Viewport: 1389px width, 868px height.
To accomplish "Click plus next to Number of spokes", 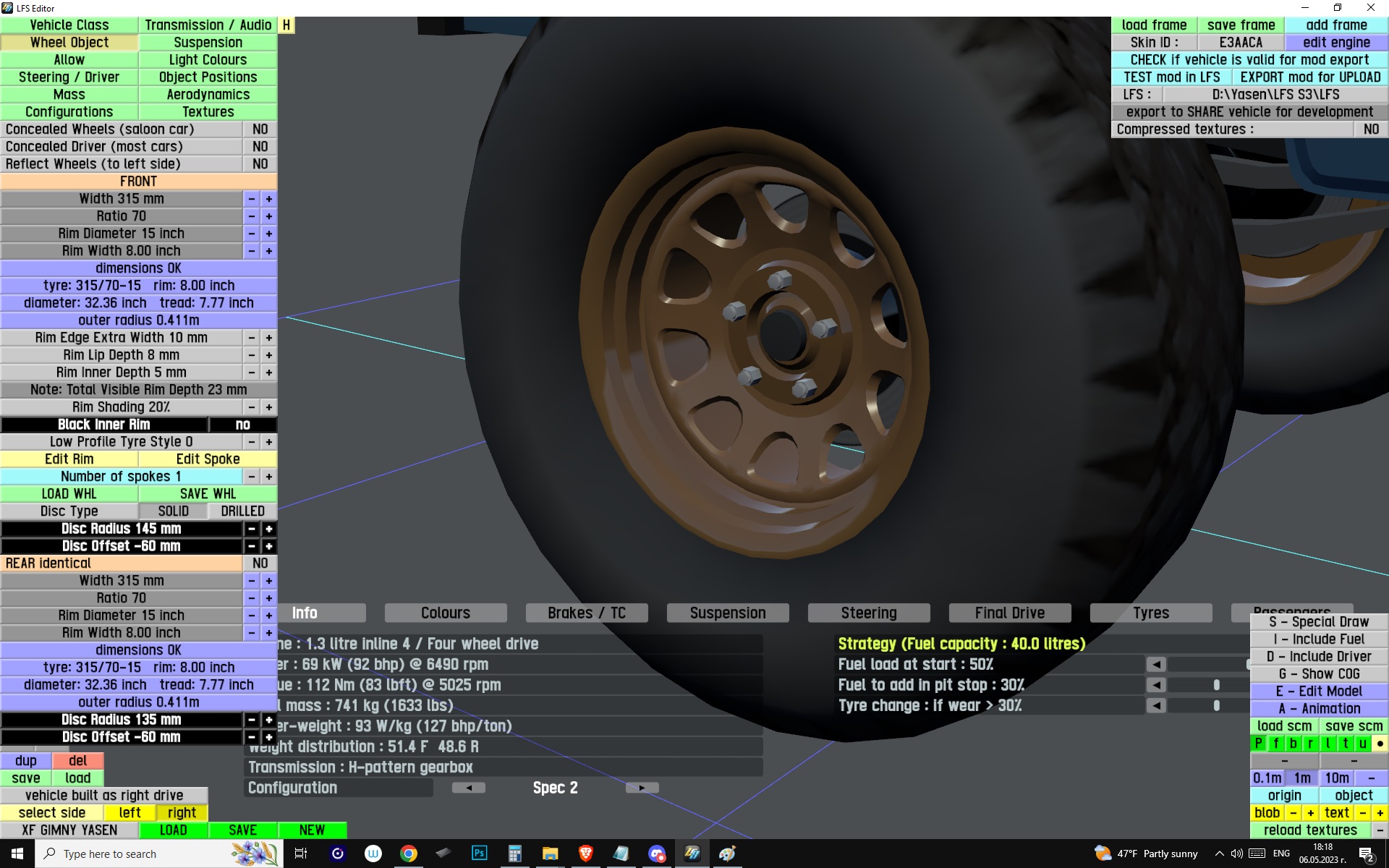I will 268,477.
